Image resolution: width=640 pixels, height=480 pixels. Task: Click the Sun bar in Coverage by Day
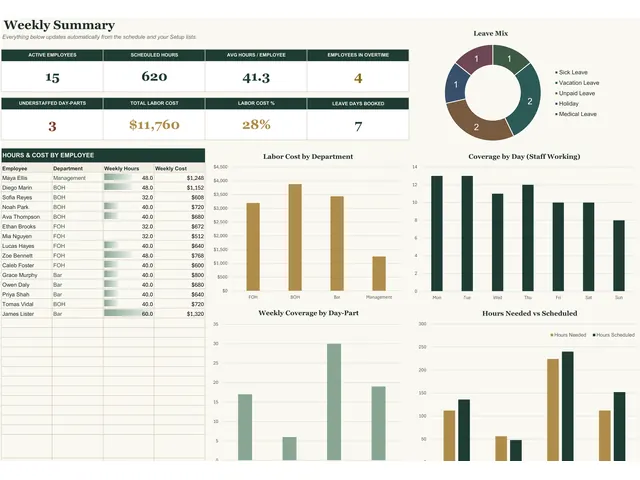point(619,256)
